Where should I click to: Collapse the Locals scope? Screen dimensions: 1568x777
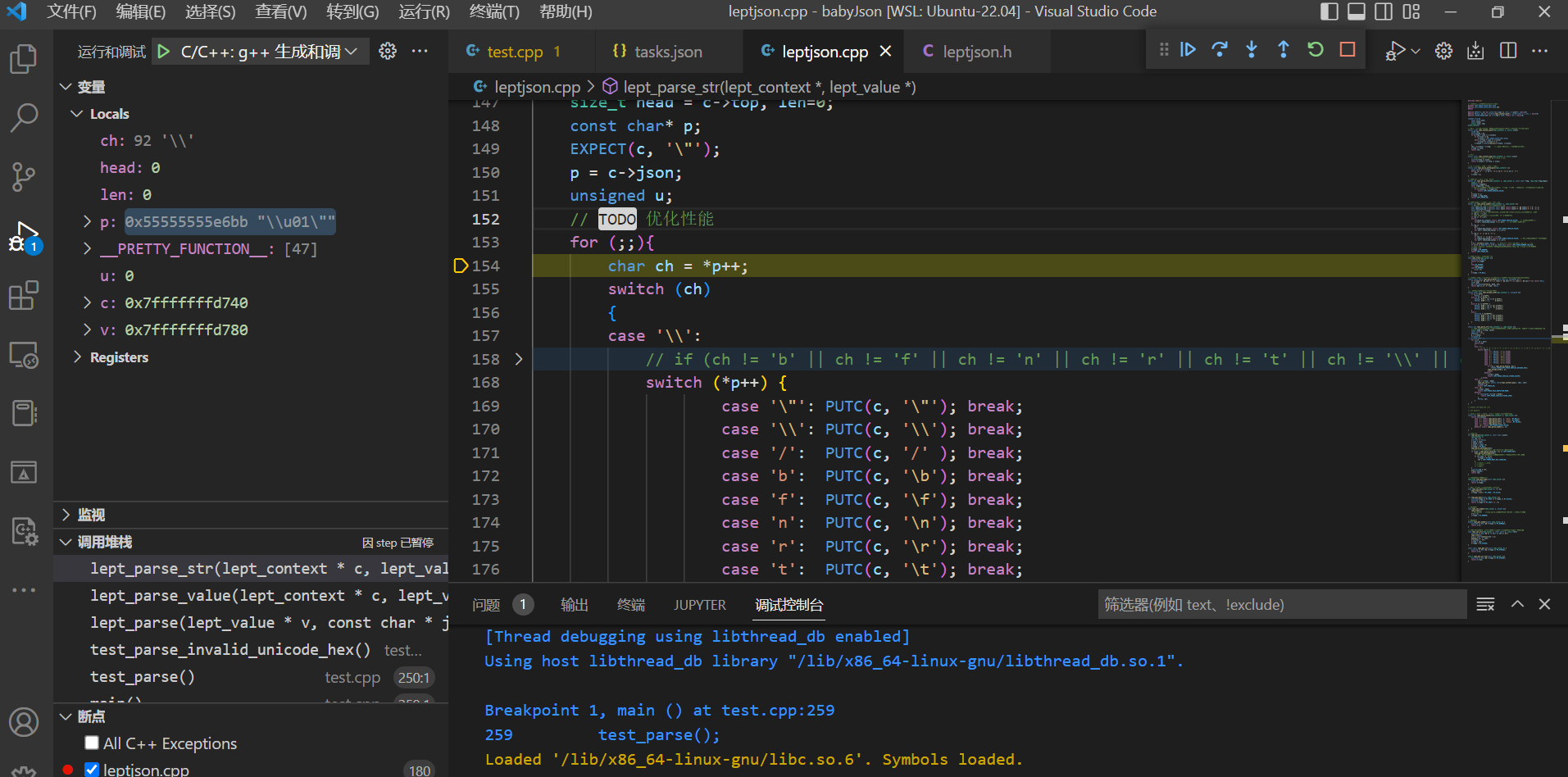pyautogui.click(x=77, y=114)
